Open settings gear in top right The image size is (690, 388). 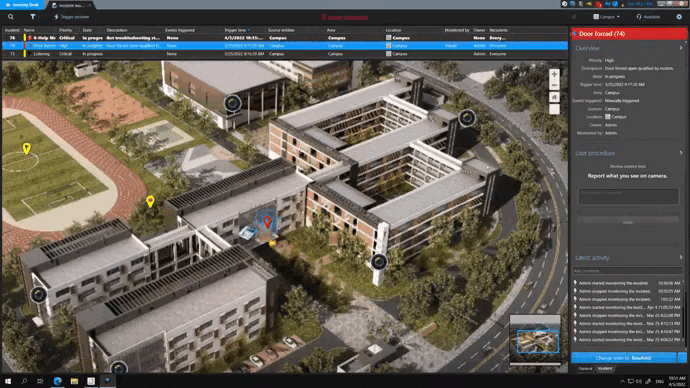679,17
